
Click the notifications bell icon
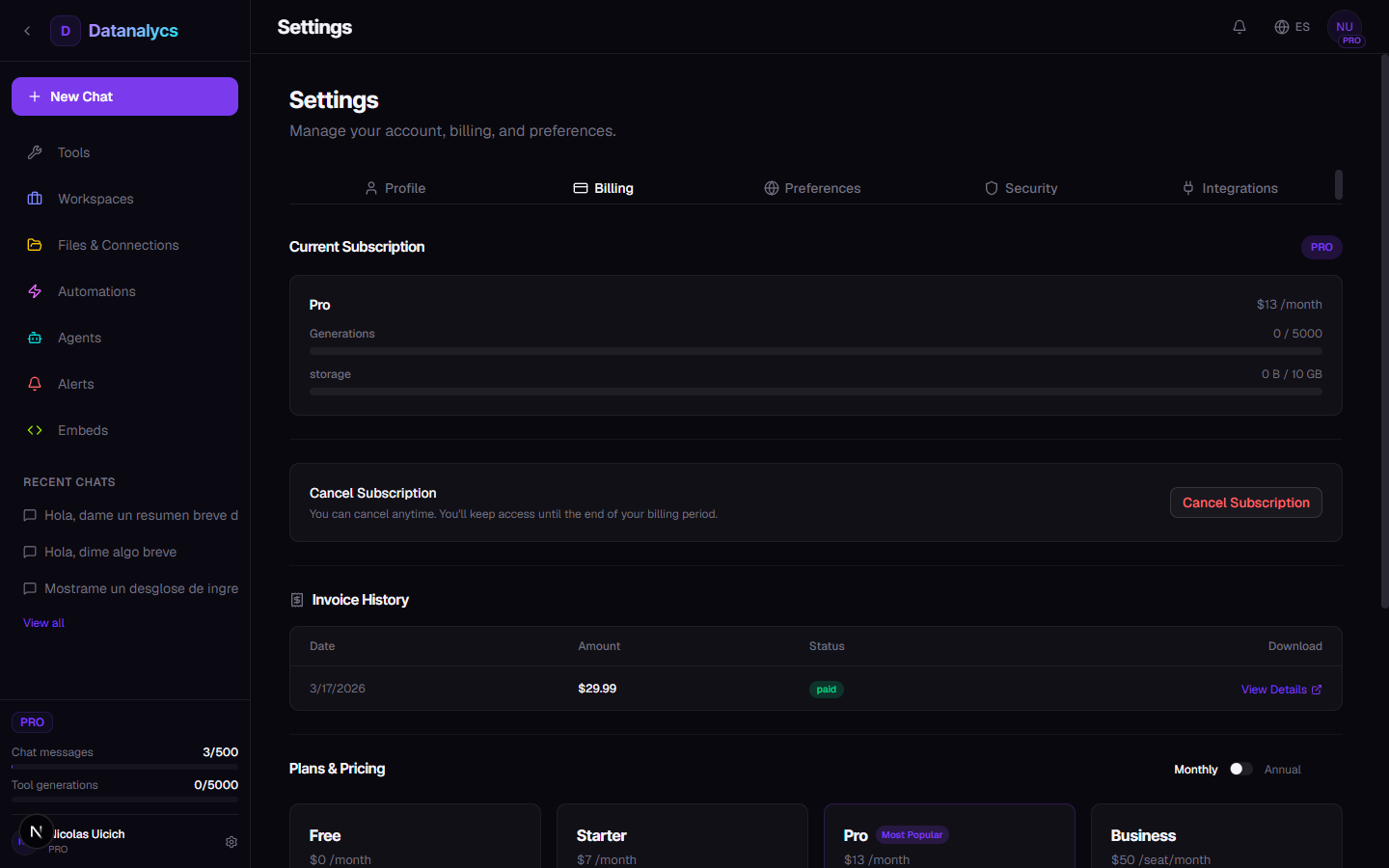click(1239, 27)
